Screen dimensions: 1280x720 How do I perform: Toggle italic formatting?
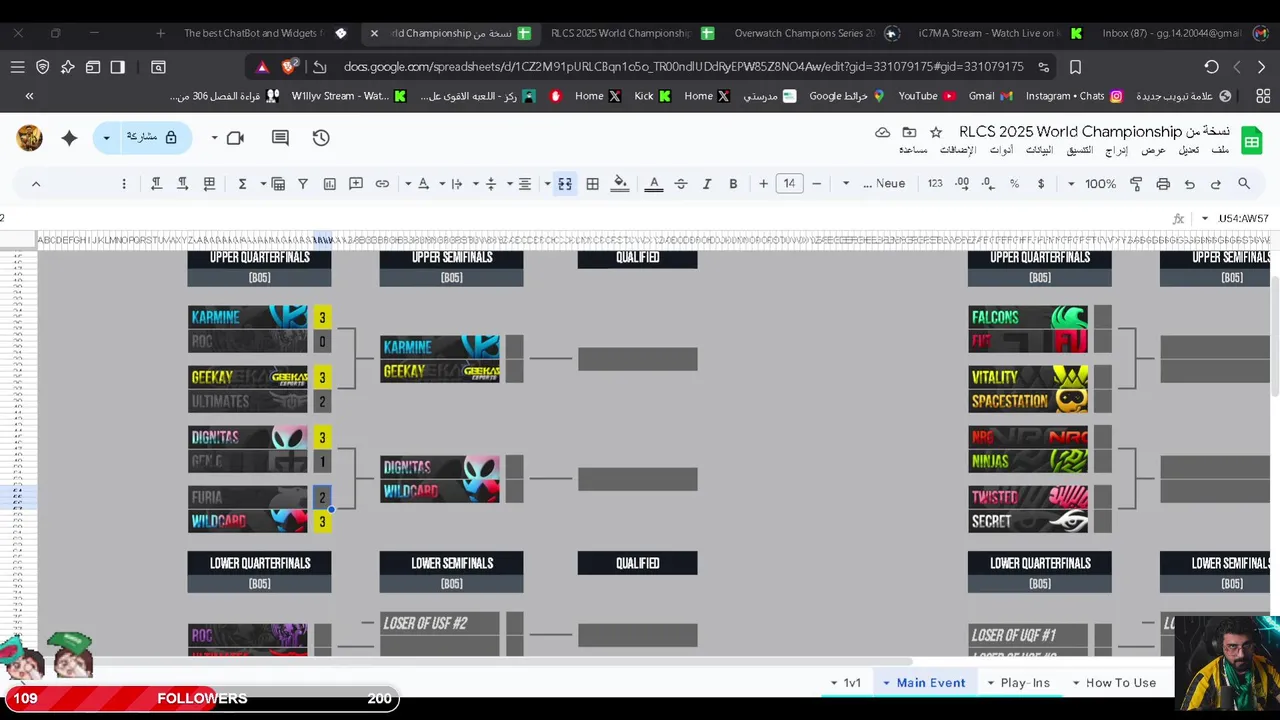pyautogui.click(x=707, y=184)
